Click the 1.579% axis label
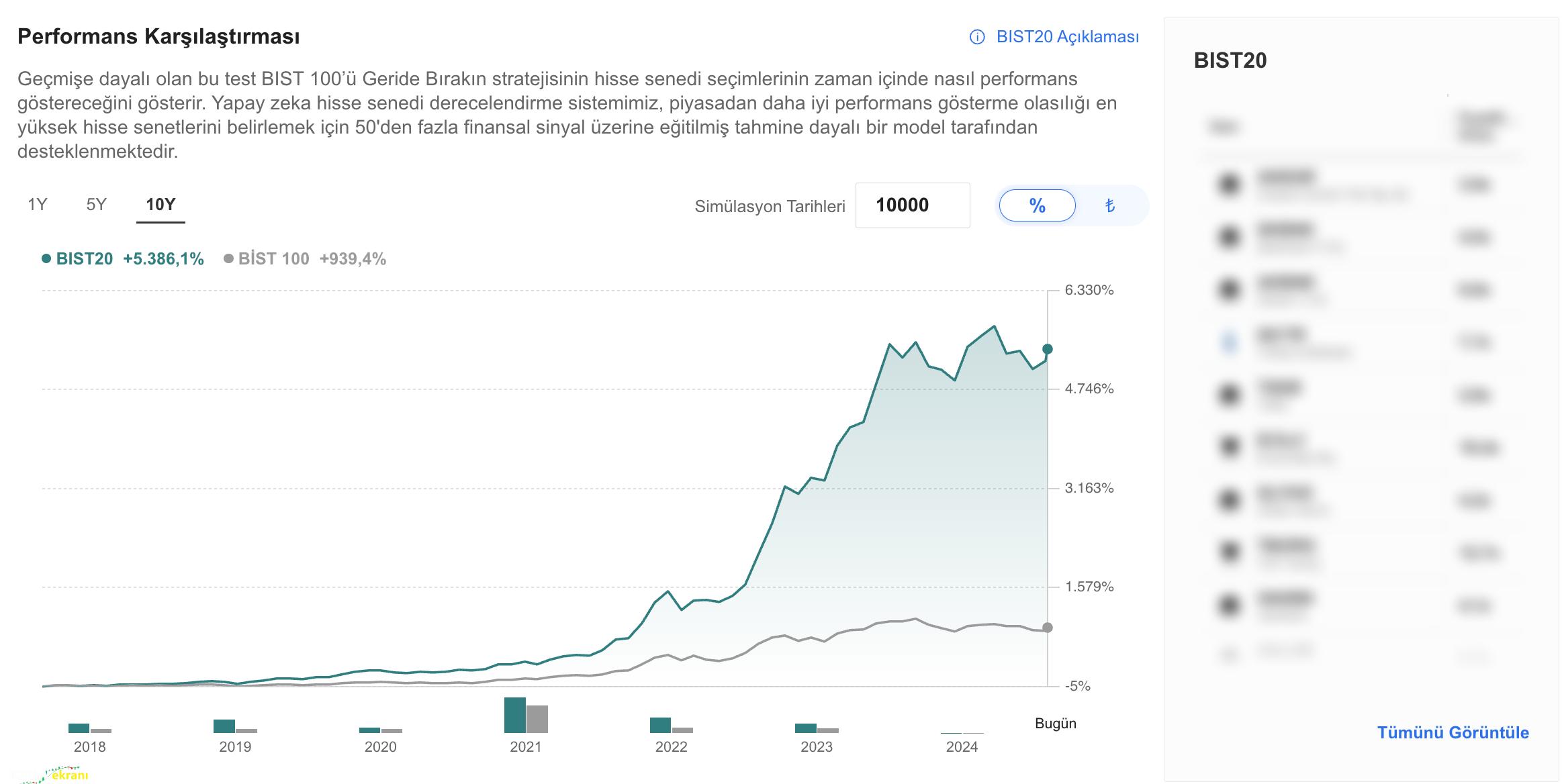The width and height of the screenshot is (1562, 784). (x=1089, y=587)
